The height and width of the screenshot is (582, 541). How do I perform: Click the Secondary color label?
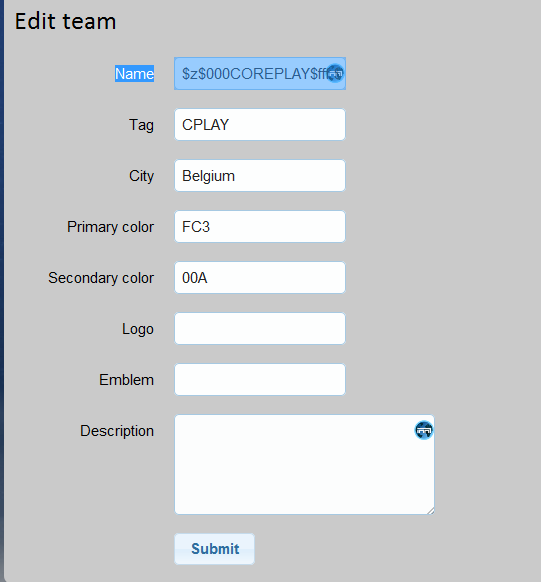click(101, 278)
